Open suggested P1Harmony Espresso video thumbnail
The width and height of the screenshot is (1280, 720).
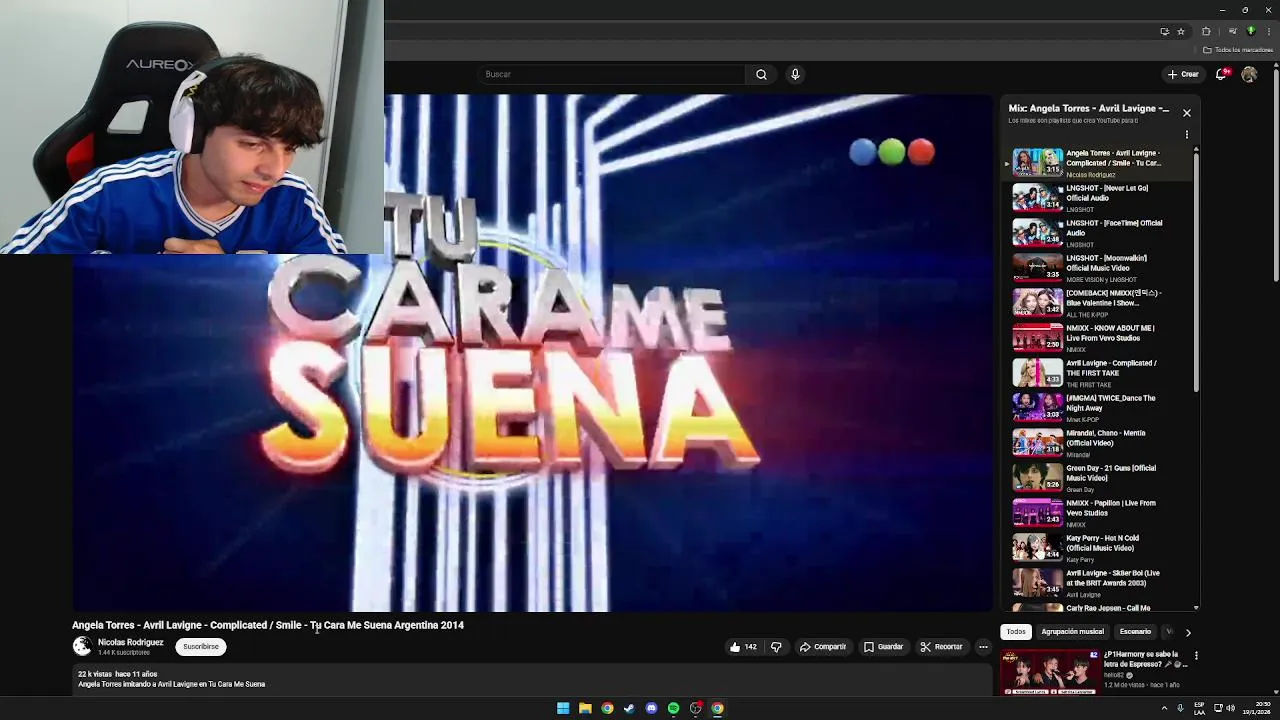click(x=1050, y=672)
